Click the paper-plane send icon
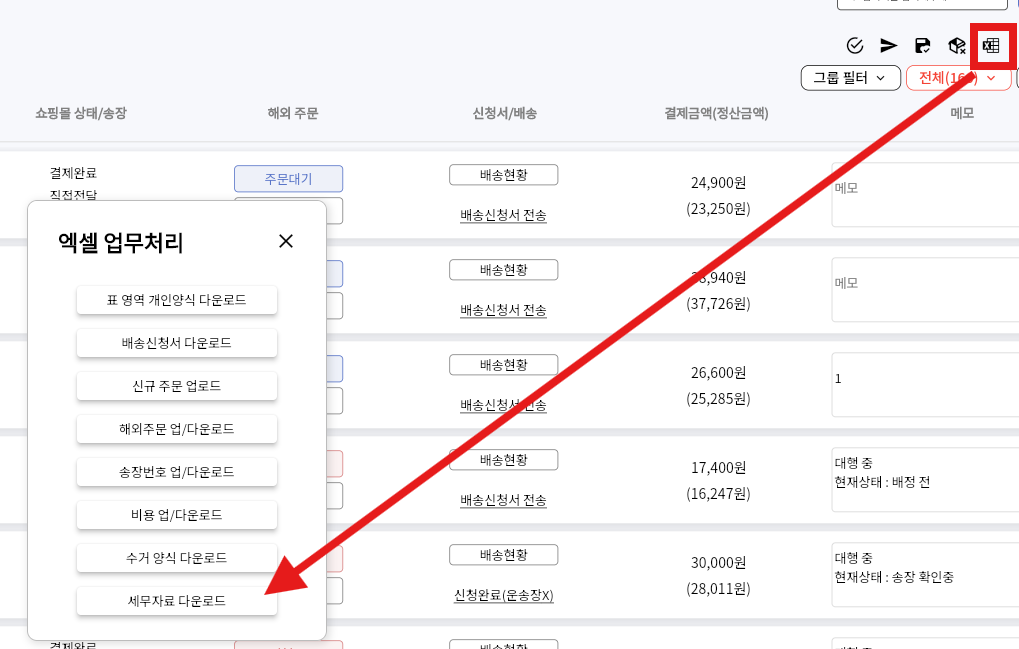 point(888,45)
